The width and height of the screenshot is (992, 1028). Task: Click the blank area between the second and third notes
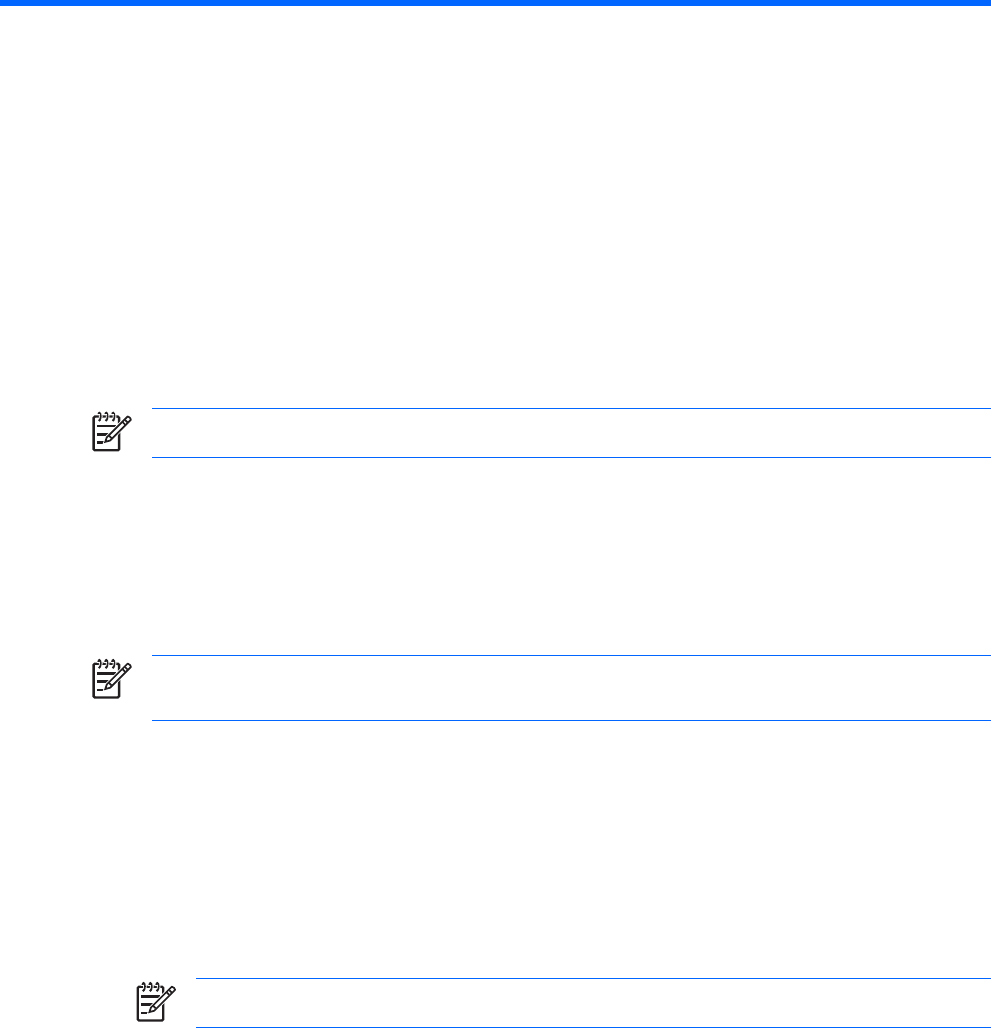coord(496,849)
